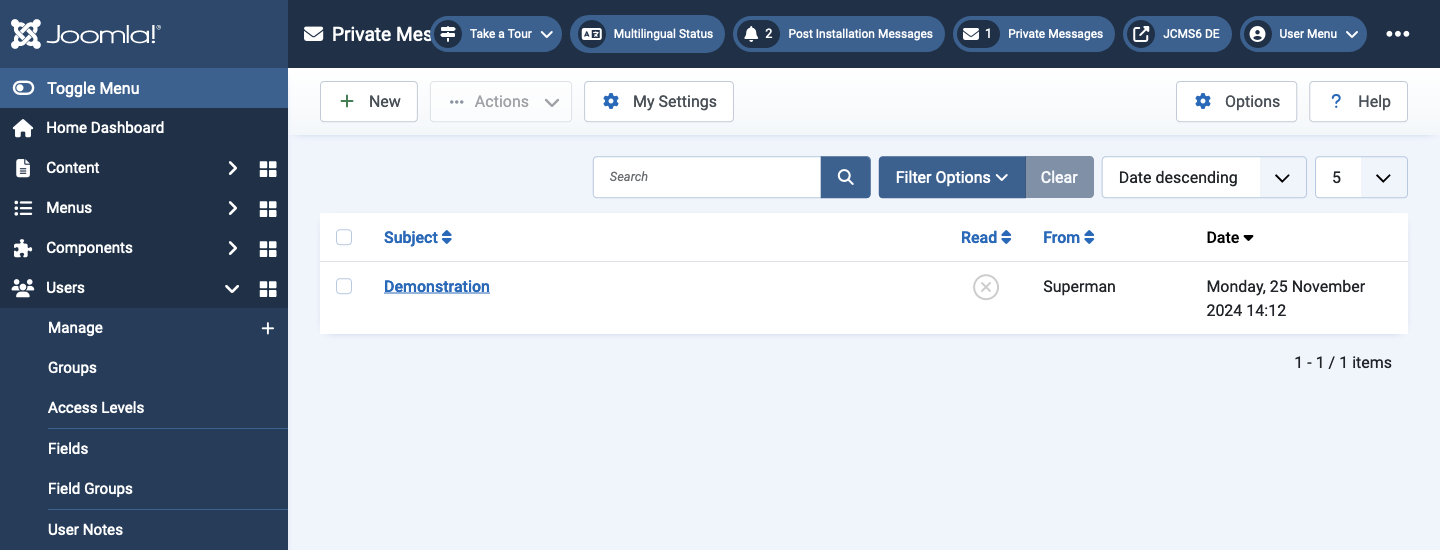The image size is (1440, 550).
Task: Open the three-dots overflow menu in header
Action: coord(1398,34)
